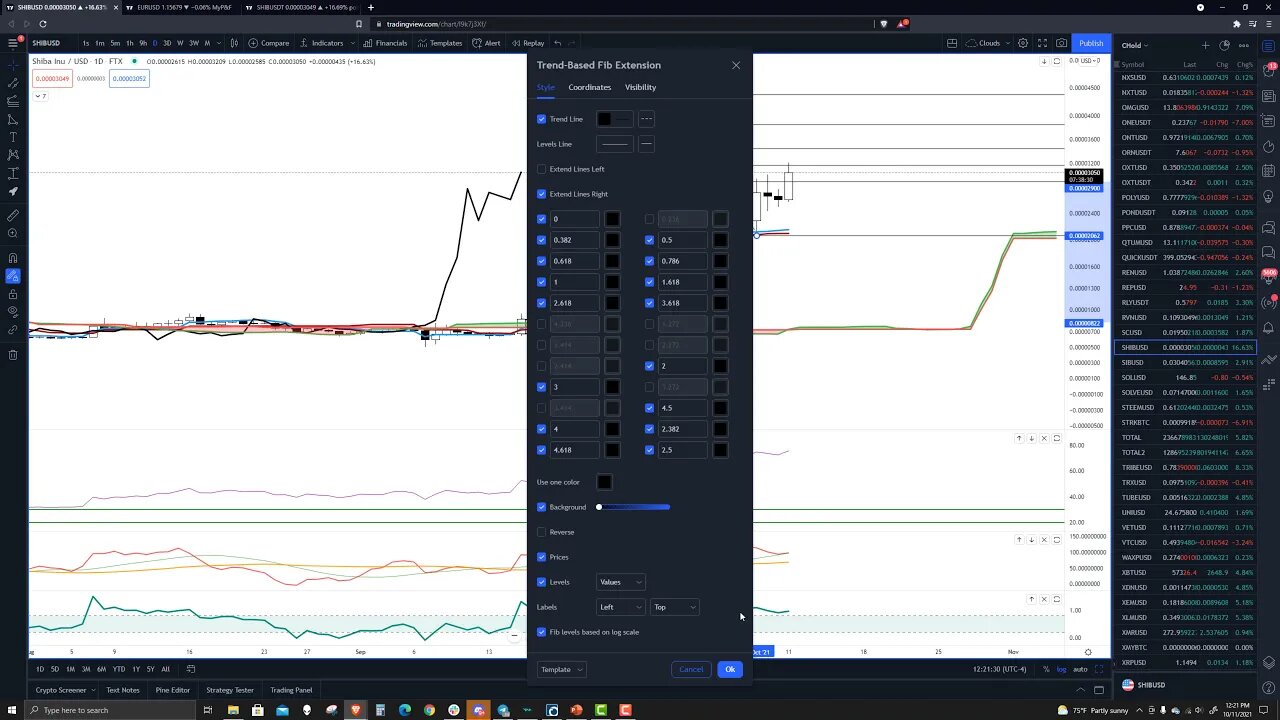Enable Extend Lines Left checkbox
1280x720 pixels.
(x=542, y=169)
